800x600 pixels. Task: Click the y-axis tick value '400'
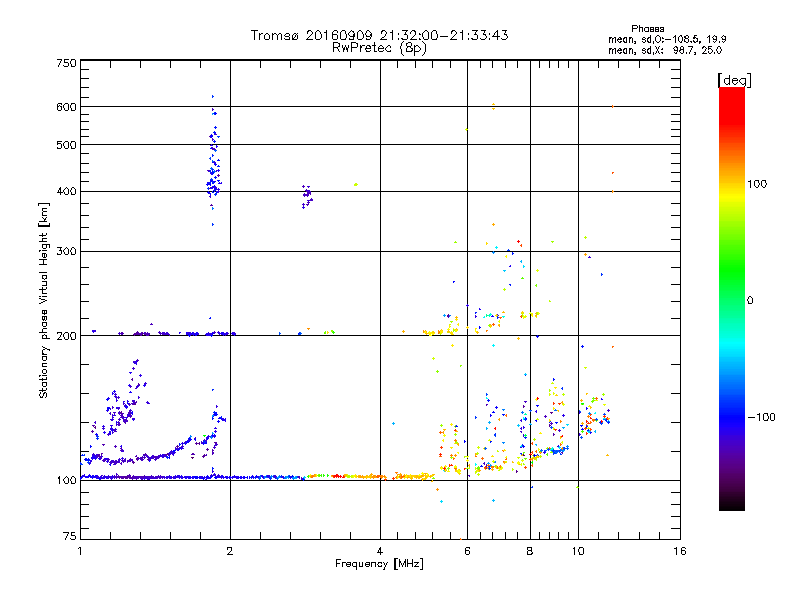click(67, 192)
